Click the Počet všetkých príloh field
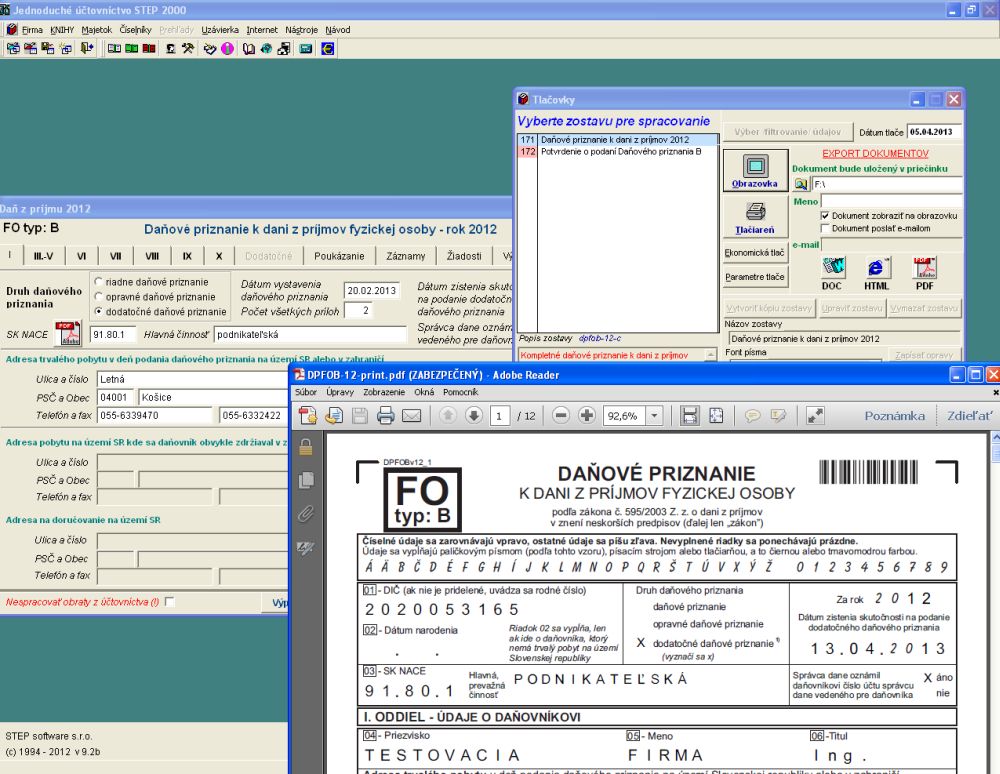This screenshot has width=1000, height=774. [x=359, y=310]
